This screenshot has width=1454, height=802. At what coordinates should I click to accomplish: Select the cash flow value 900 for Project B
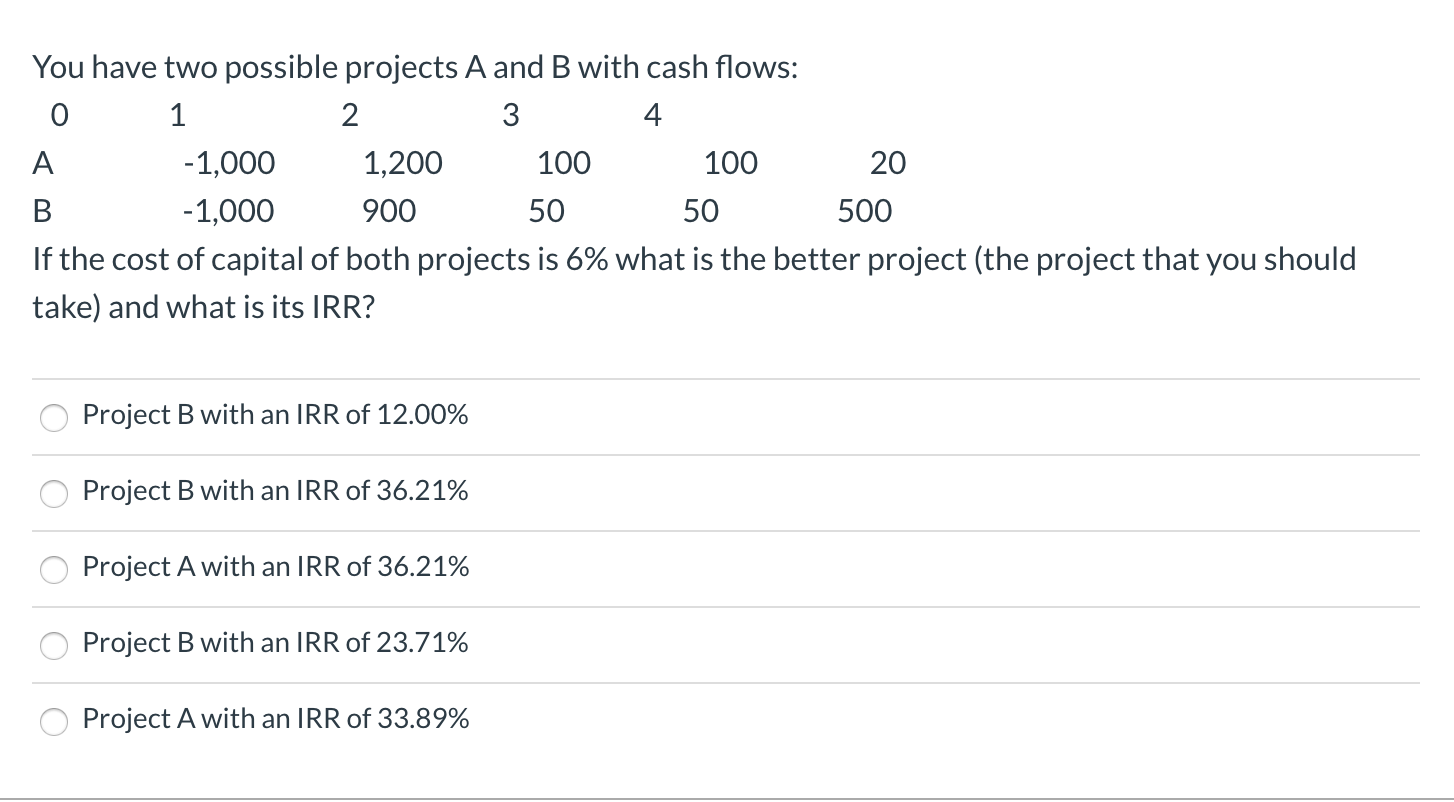(390, 210)
